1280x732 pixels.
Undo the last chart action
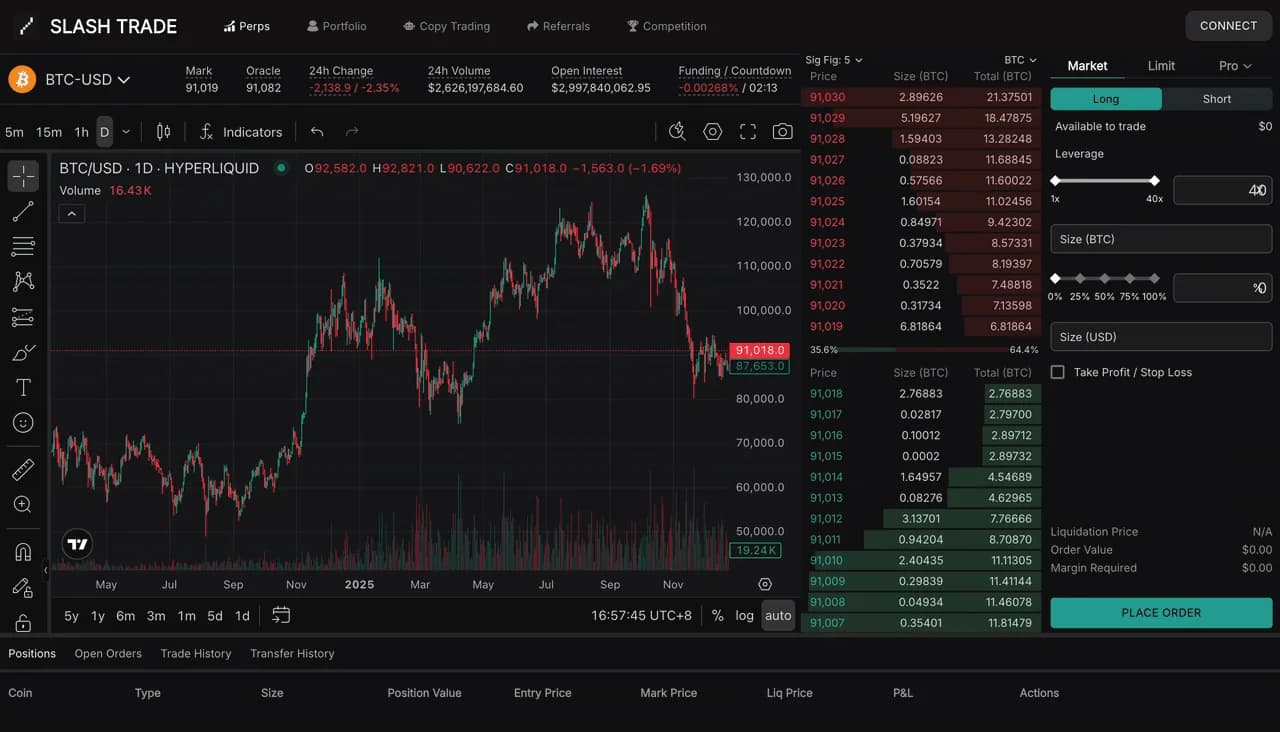[x=317, y=132]
